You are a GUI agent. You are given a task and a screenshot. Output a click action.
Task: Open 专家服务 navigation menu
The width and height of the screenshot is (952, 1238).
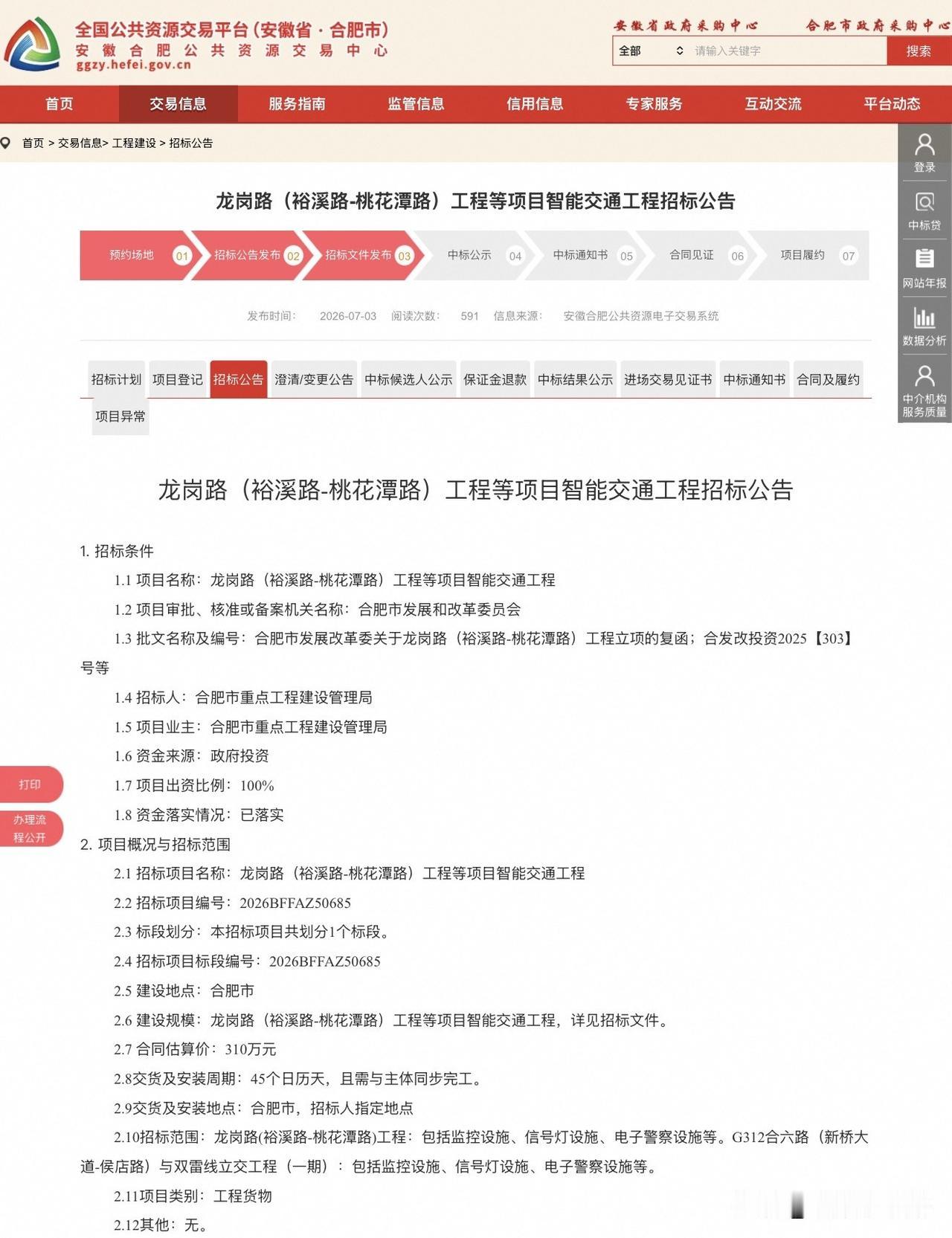[x=654, y=104]
